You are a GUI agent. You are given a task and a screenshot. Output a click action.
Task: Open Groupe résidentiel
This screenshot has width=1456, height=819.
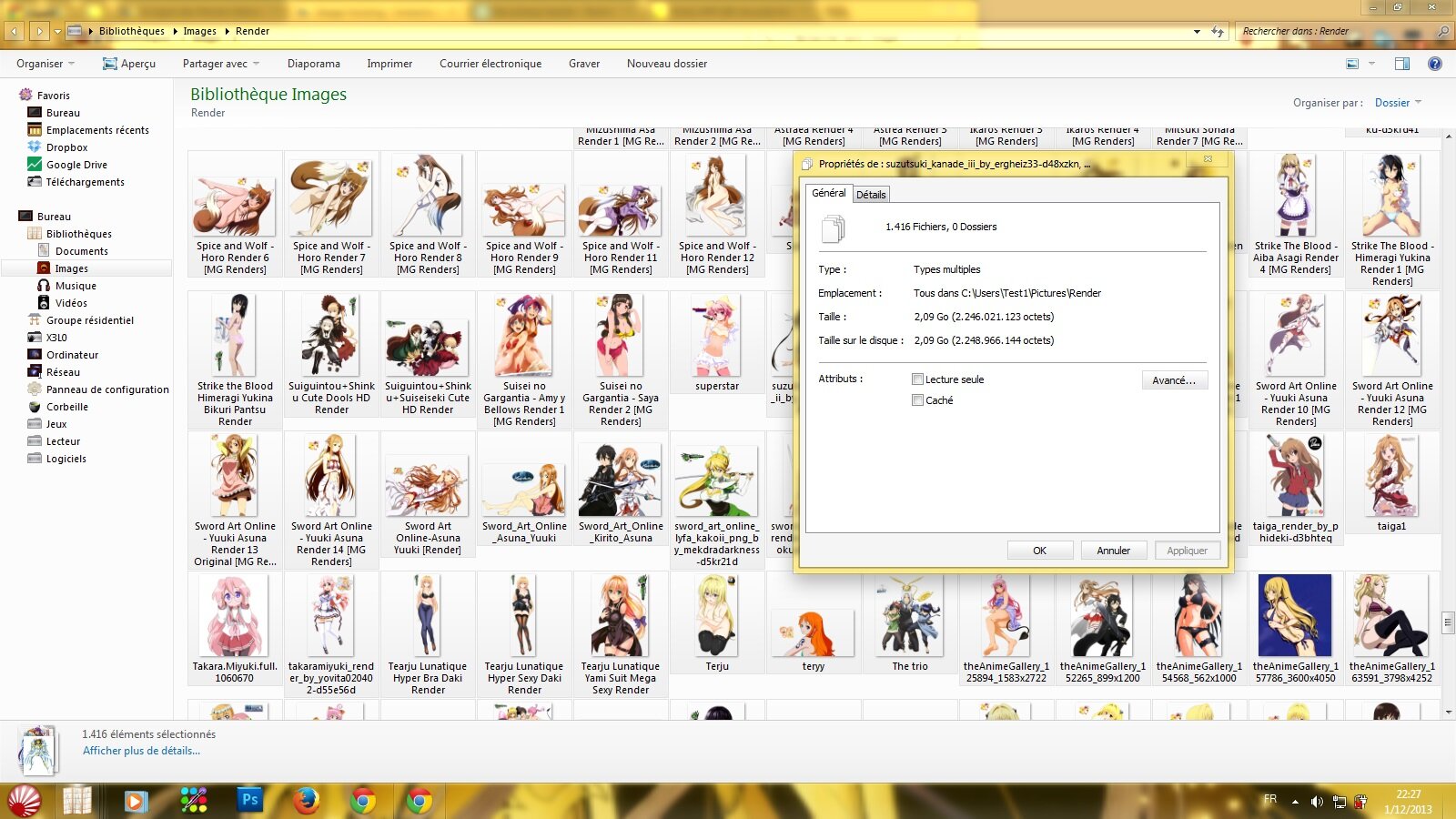90,320
